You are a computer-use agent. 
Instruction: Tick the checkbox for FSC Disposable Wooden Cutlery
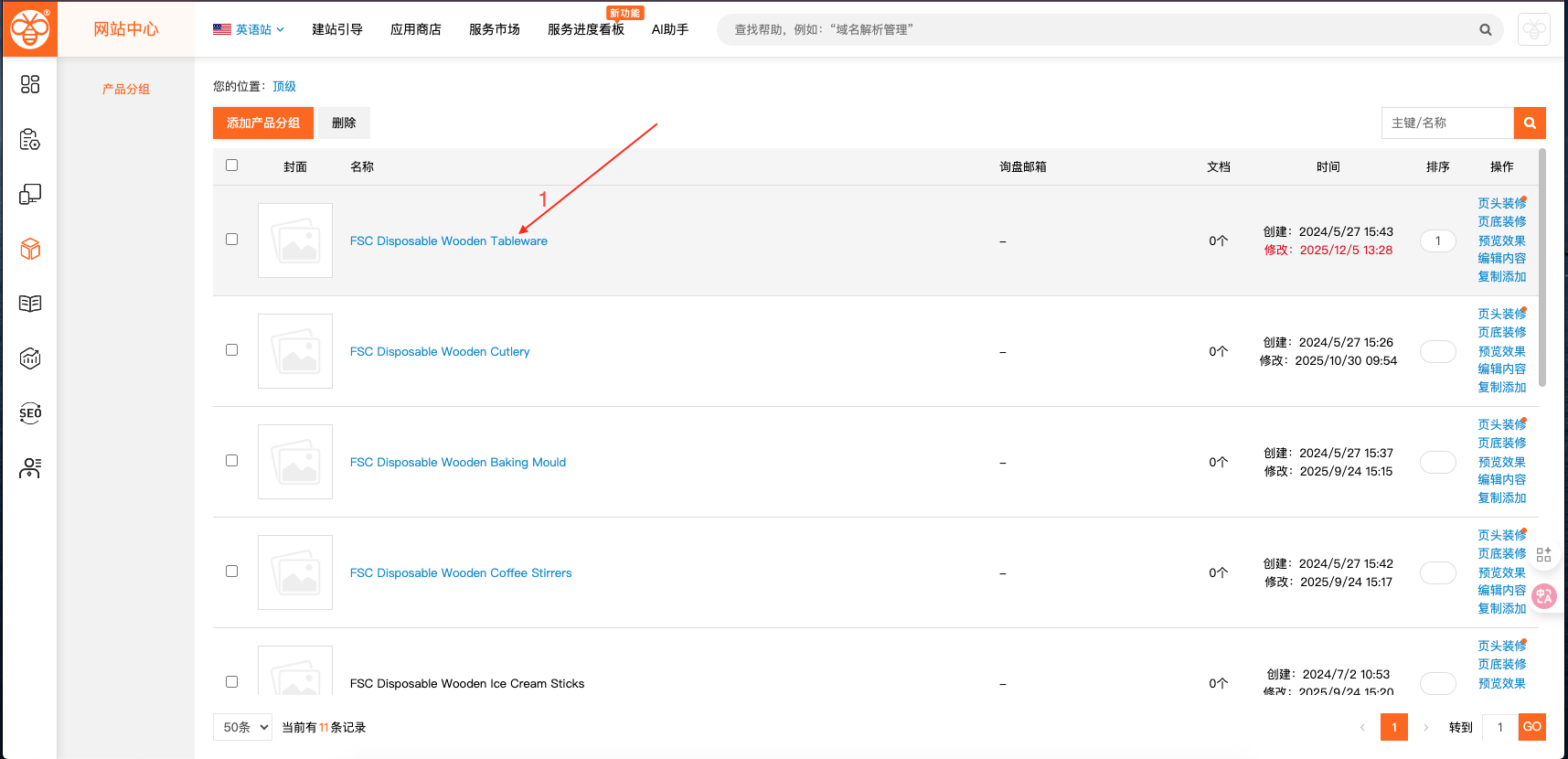click(232, 350)
